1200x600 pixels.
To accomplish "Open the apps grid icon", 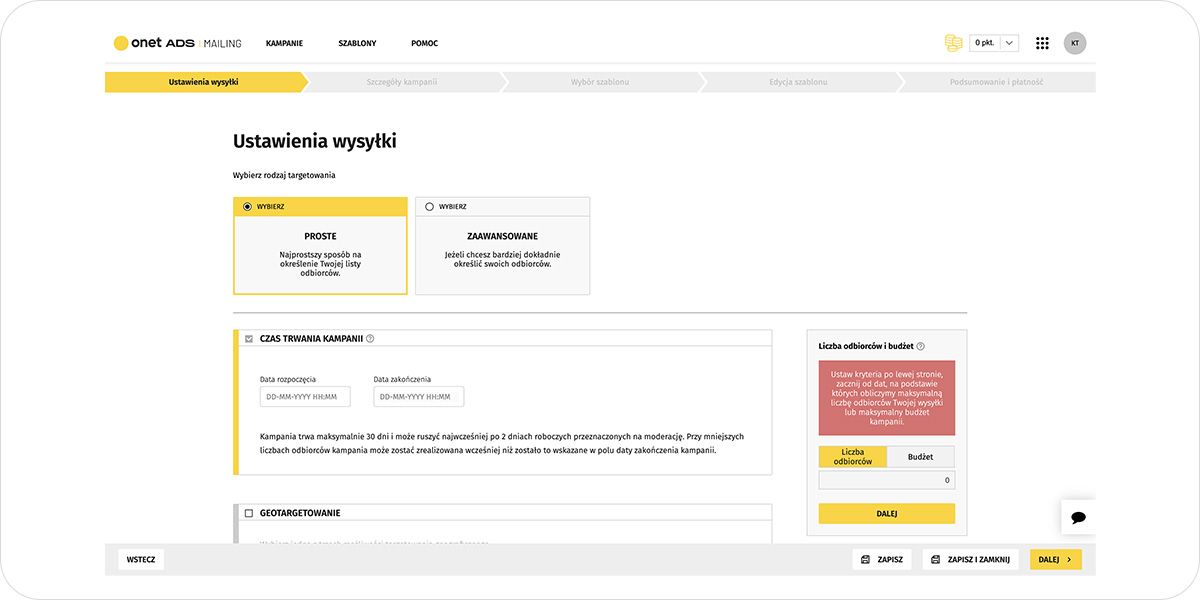I will [1042, 43].
